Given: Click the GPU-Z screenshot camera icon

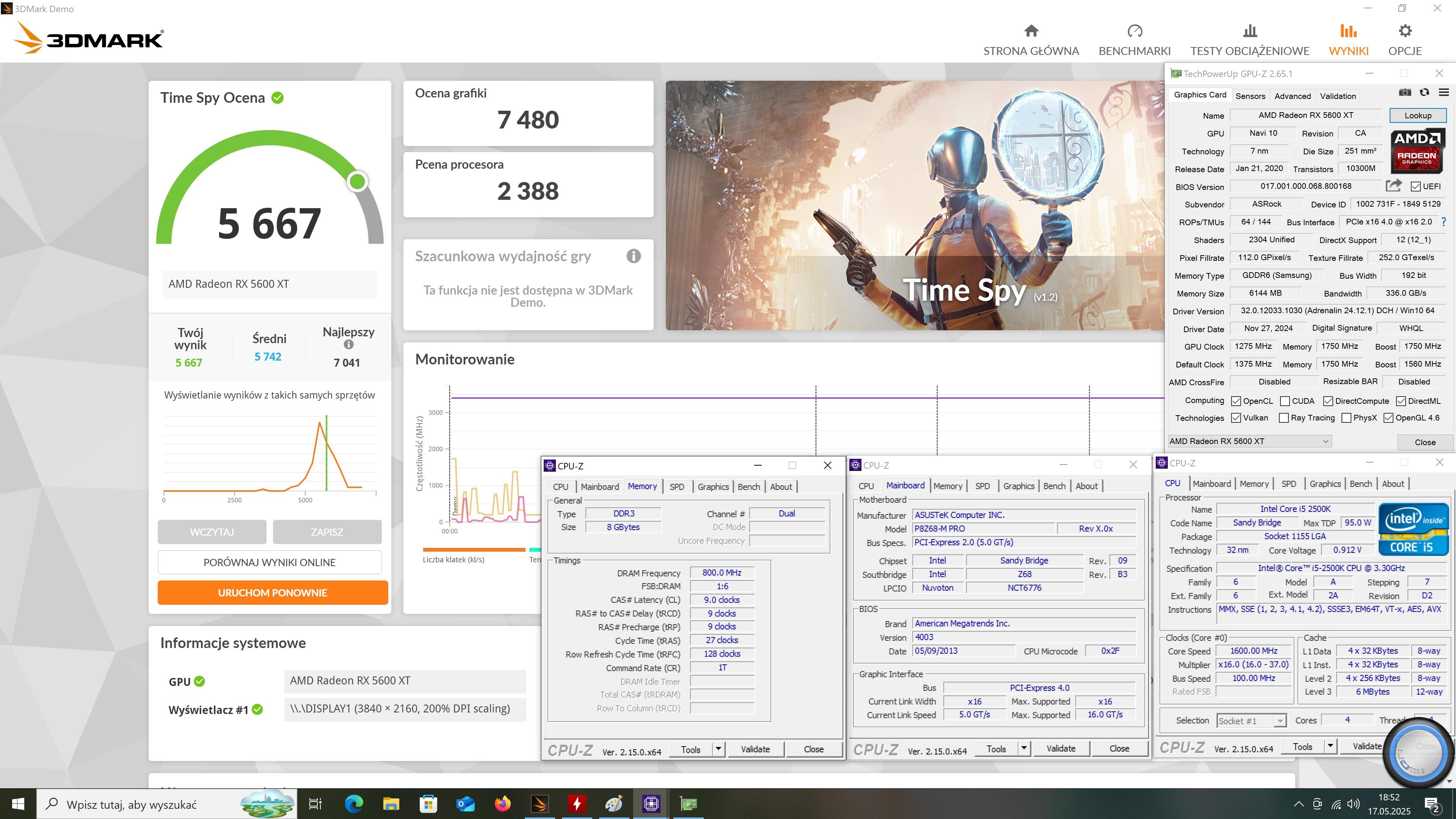Looking at the screenshot, I should (1404, 93).
